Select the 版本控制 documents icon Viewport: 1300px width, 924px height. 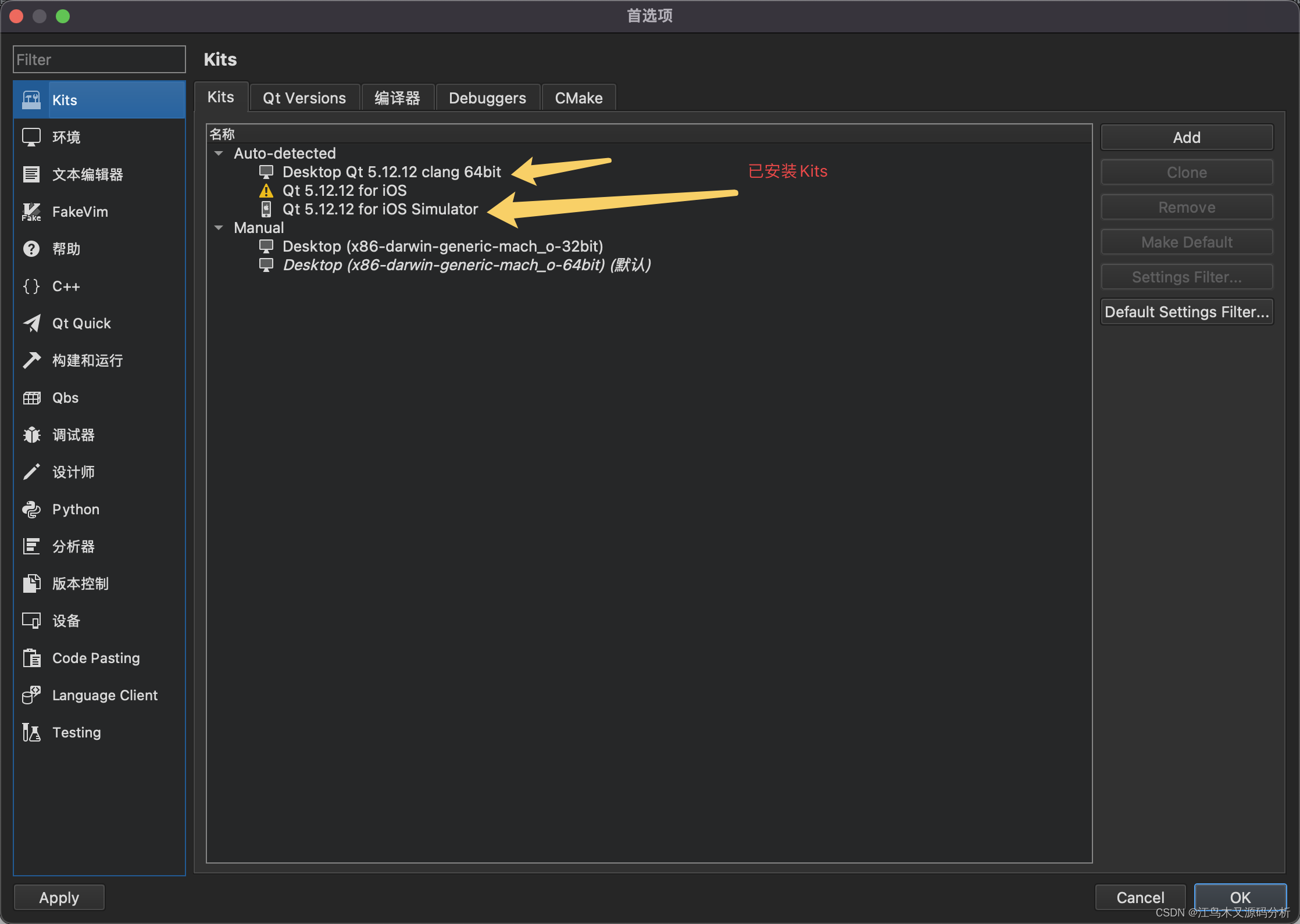[x=31, y=583]
